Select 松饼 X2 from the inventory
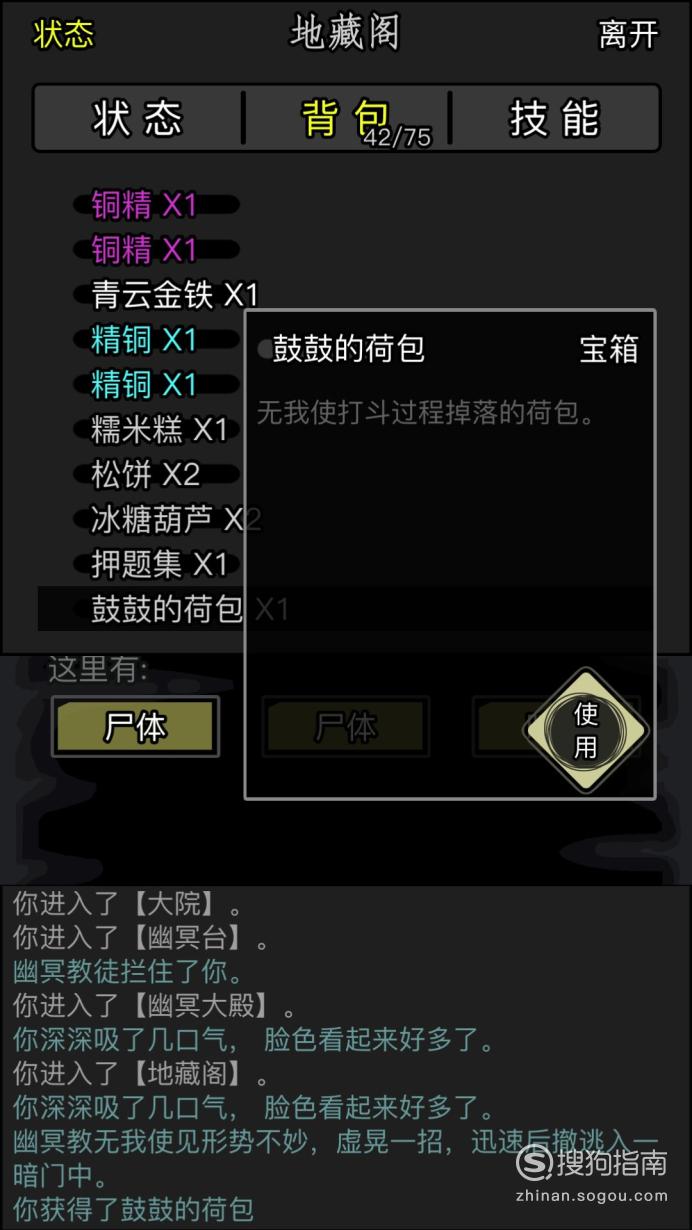Screen dimensions: 692x1230 [145, 474]
